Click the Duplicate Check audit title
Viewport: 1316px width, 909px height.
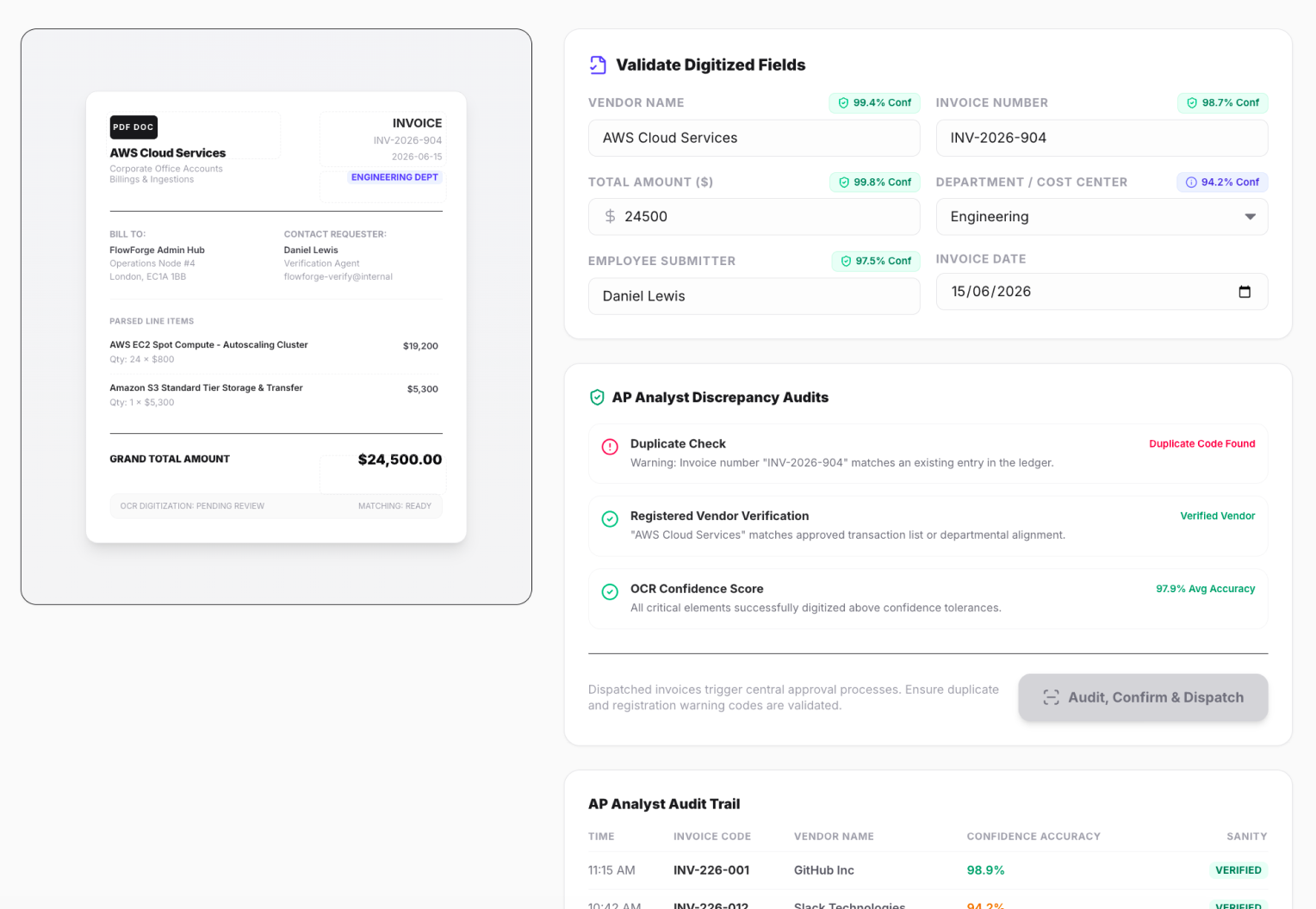[678, 444]
